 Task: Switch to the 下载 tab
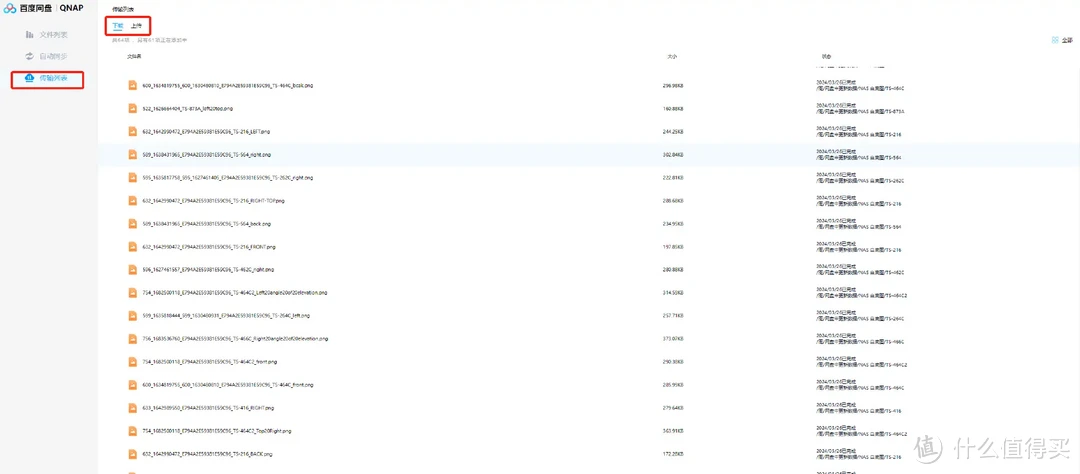point(118,26)
